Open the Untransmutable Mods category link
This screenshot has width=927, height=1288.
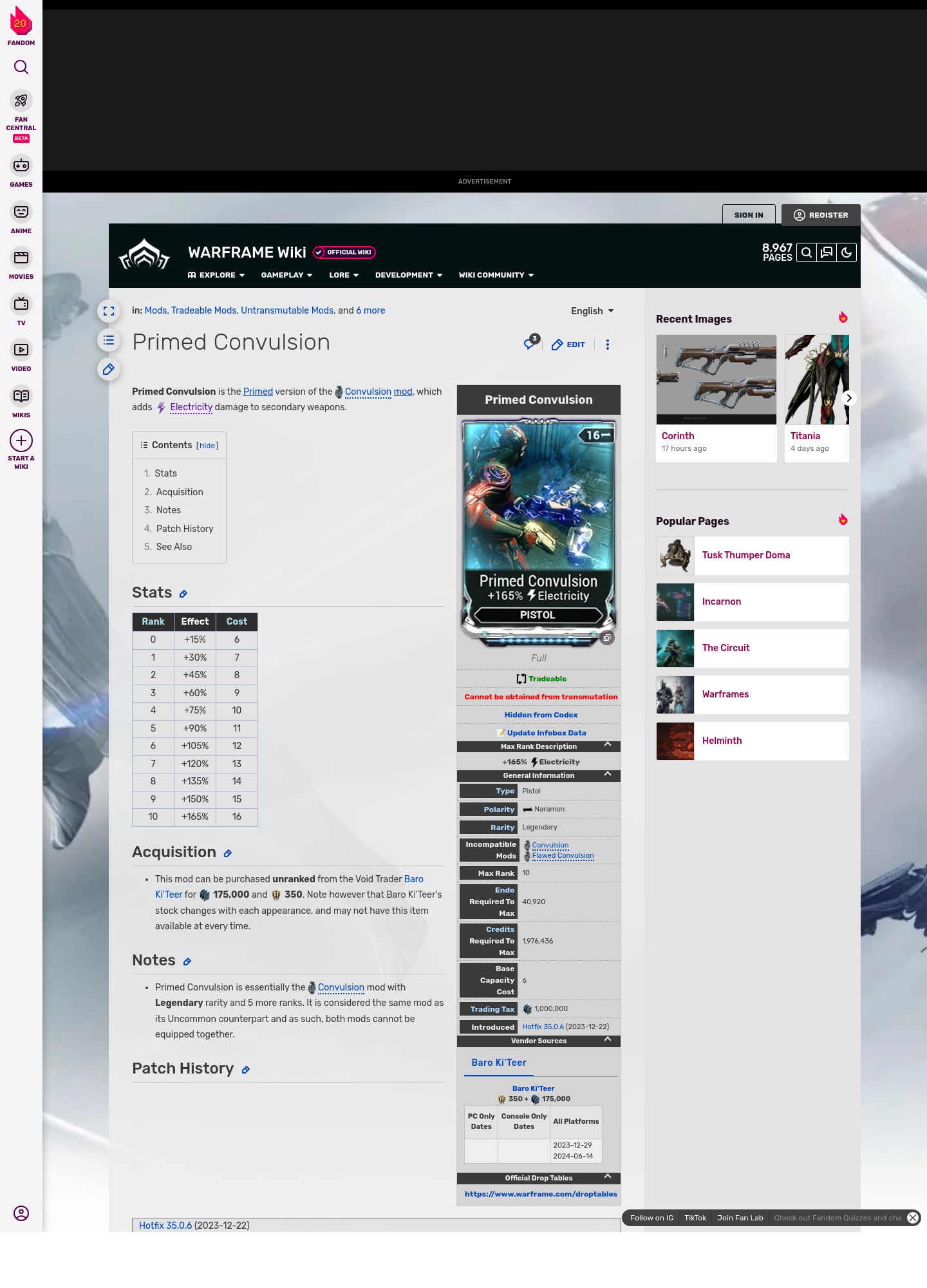point(287,310)
